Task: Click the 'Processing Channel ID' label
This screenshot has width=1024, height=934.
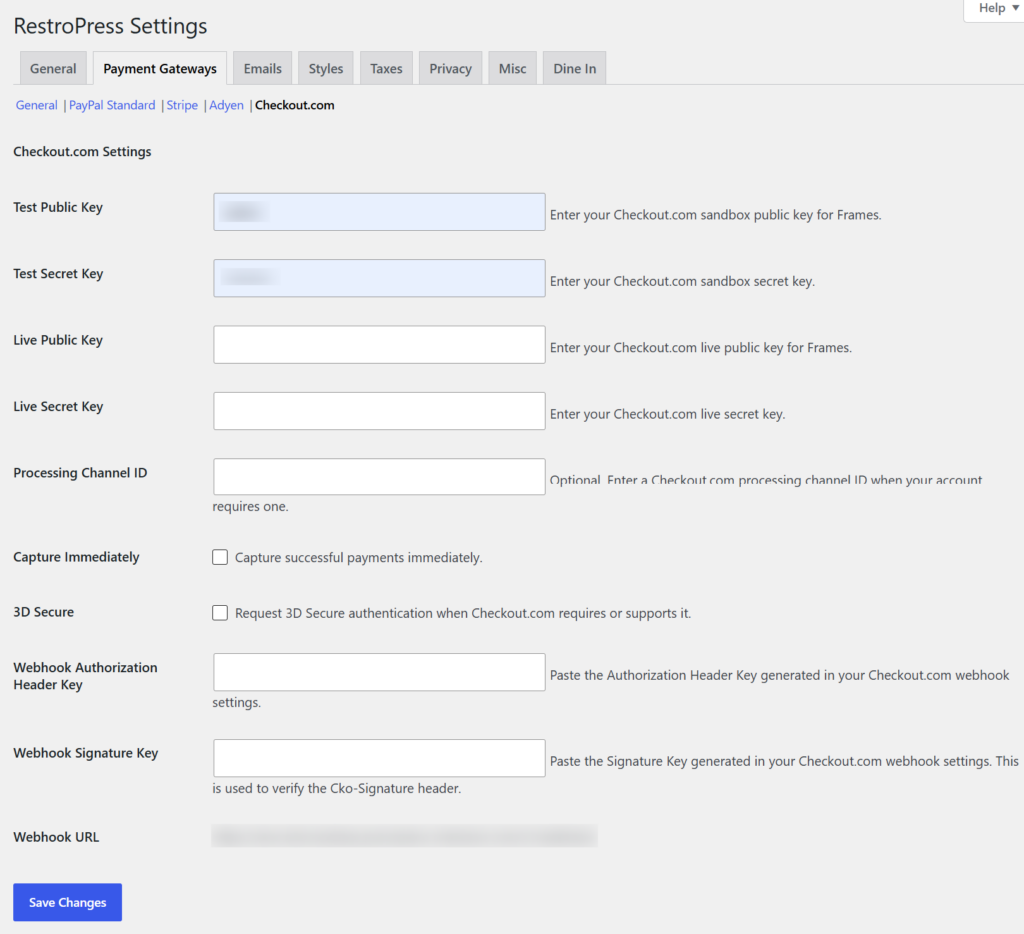Action: point(80,473)
